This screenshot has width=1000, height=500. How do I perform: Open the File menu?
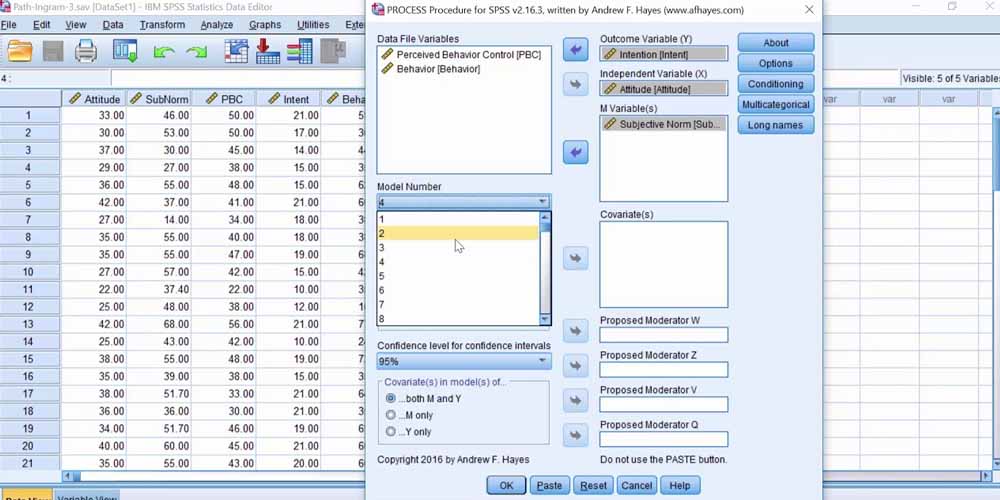pos(8,25)
